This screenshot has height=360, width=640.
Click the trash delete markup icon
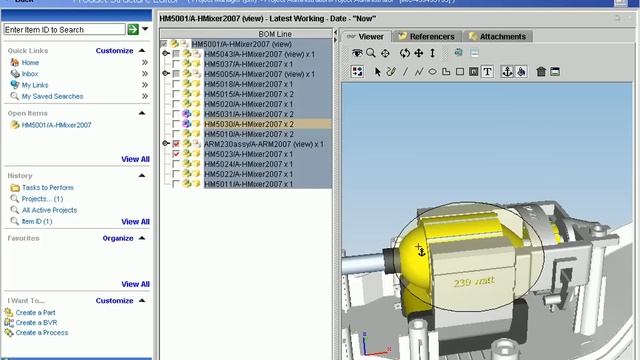coord(541,72)
